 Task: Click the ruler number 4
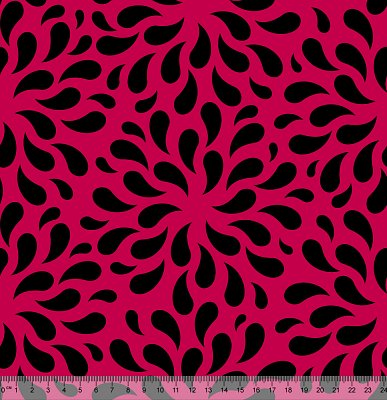pyautogui.click(x=64, y=390)
